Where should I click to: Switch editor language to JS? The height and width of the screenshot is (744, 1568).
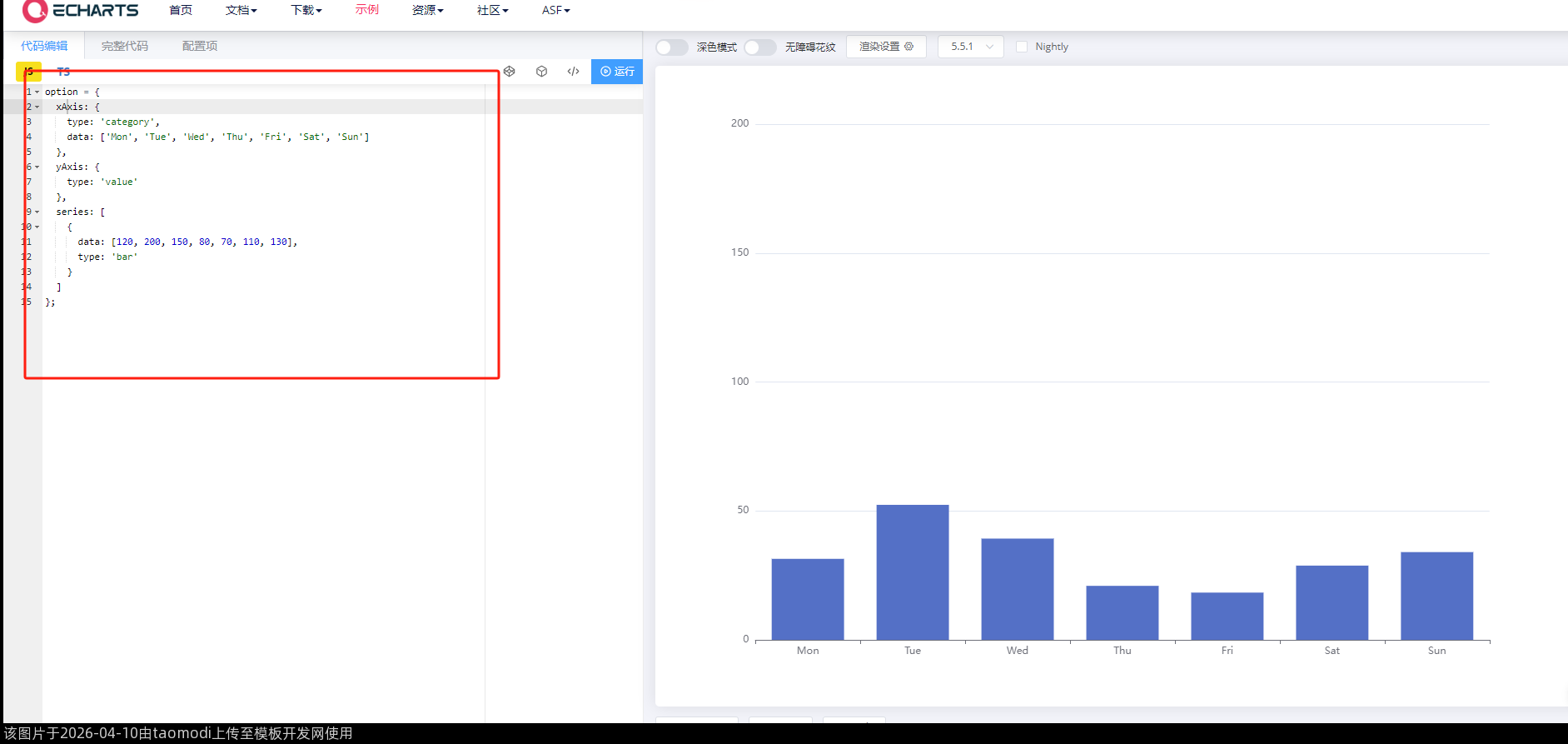[x=29, y=72]
